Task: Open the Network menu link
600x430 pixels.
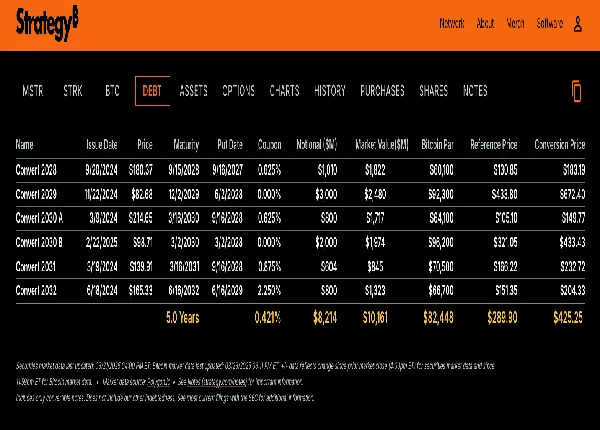Action: (452, 24)
